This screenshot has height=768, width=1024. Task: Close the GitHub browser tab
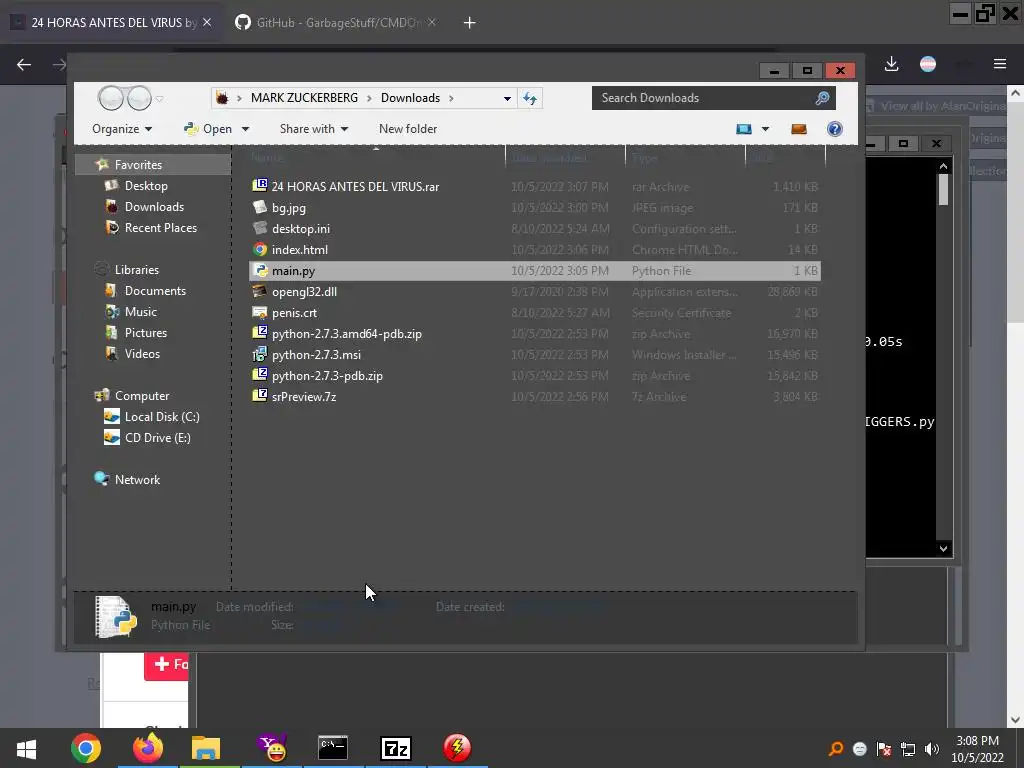(x=432, y=22)
